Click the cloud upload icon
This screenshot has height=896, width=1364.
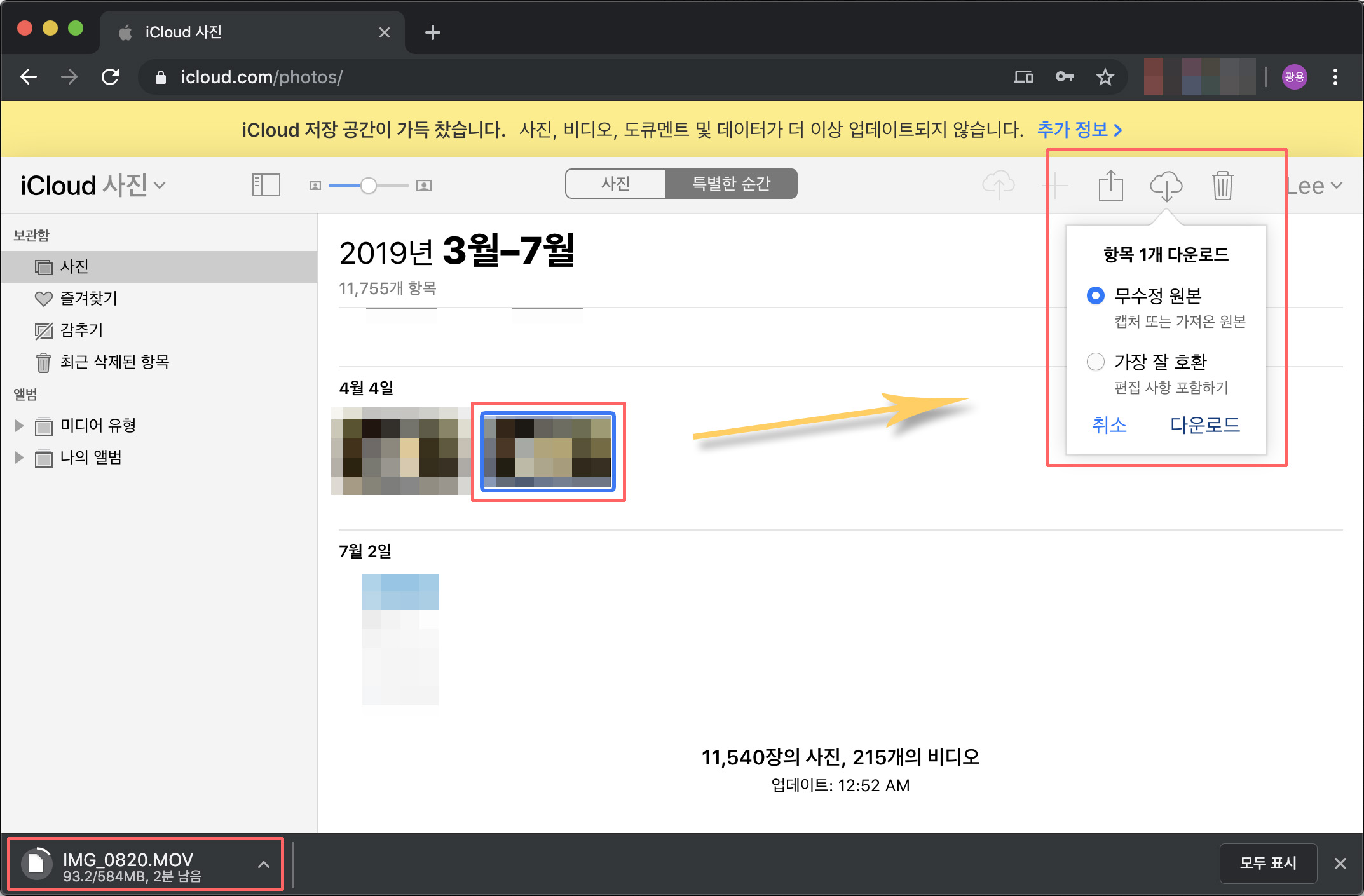tap(998, 186)
